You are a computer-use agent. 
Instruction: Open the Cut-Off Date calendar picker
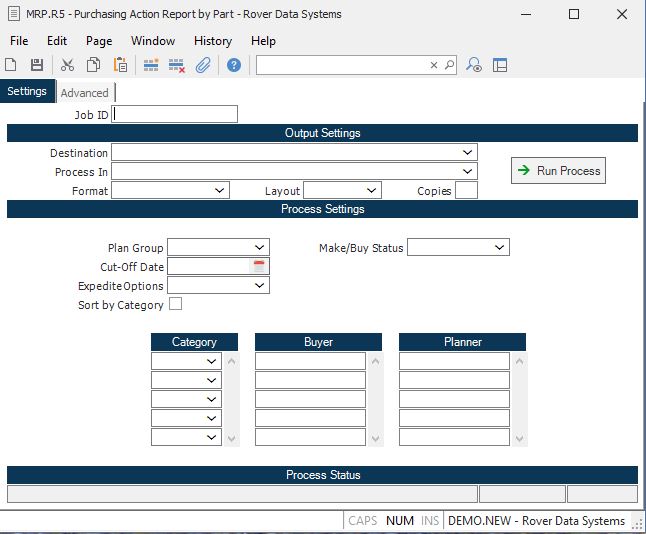(259, 266)
